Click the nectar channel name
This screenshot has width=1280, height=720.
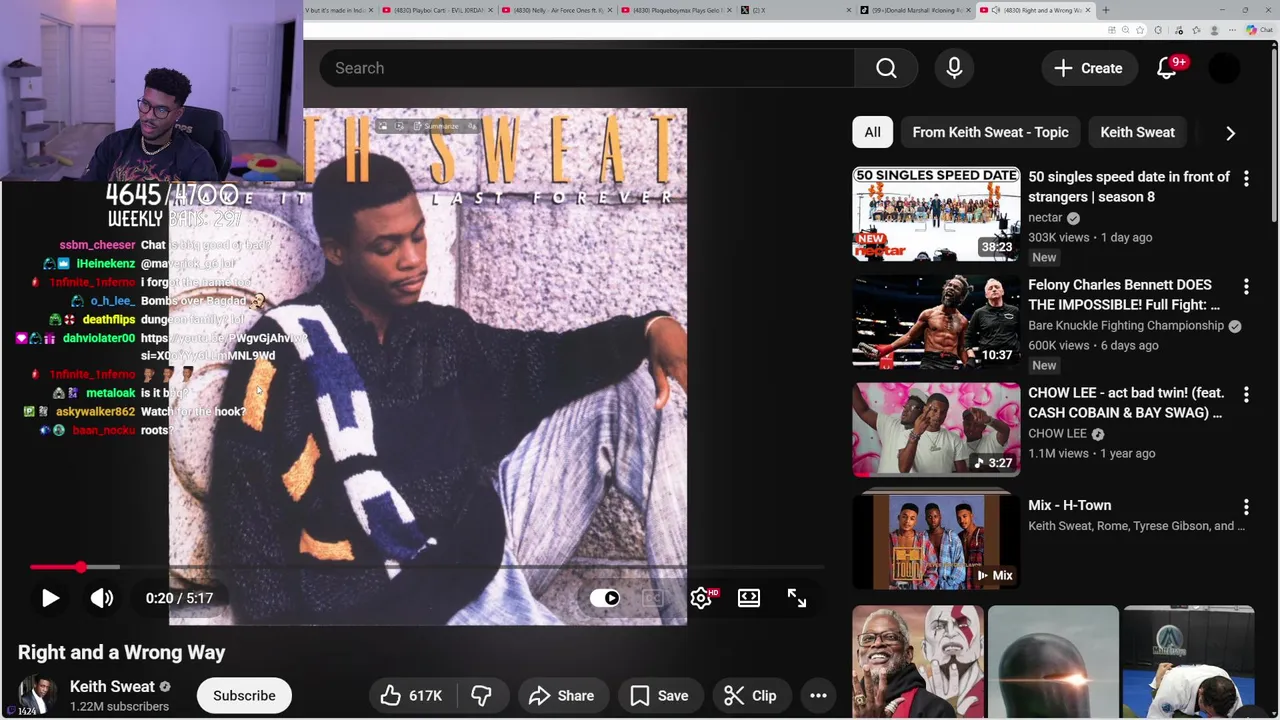[1045, 218]
